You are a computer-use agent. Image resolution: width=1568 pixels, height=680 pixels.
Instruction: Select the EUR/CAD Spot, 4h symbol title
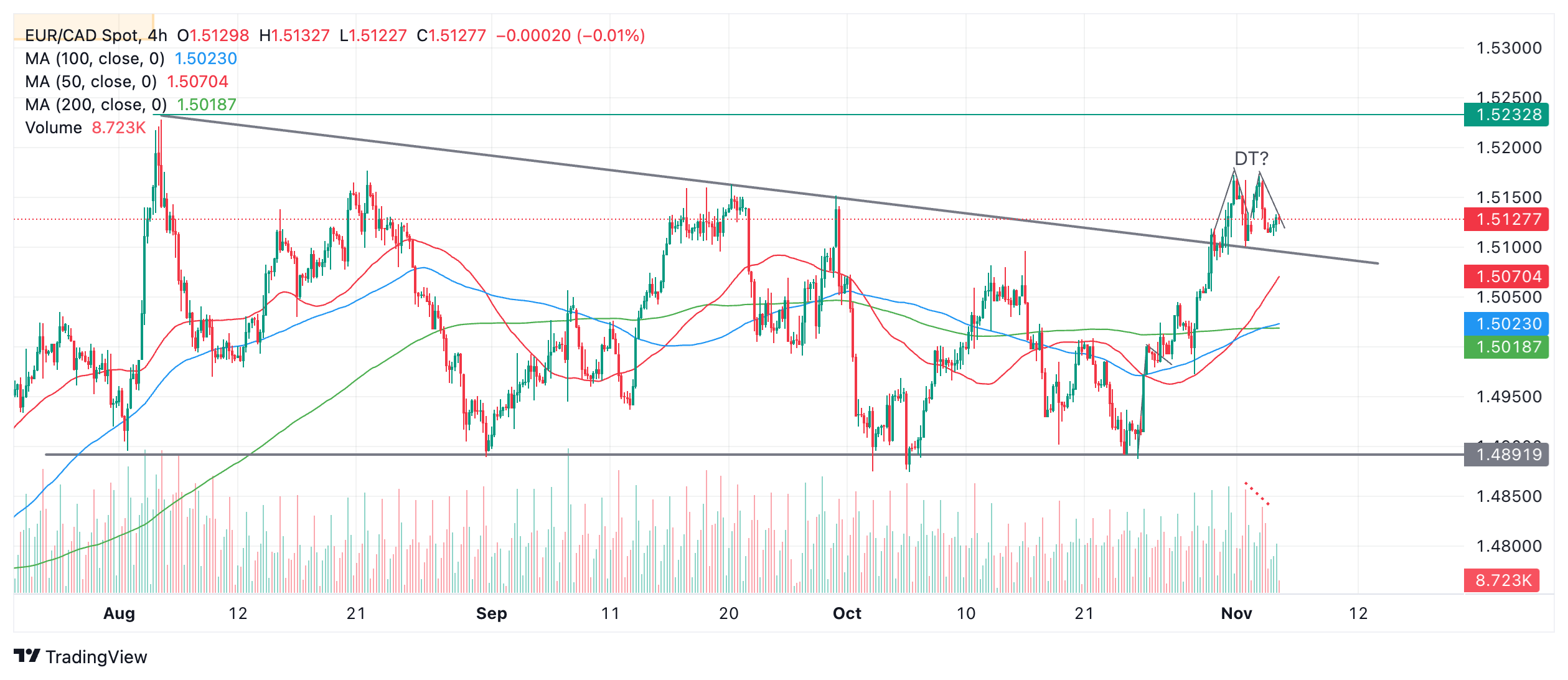96,35
